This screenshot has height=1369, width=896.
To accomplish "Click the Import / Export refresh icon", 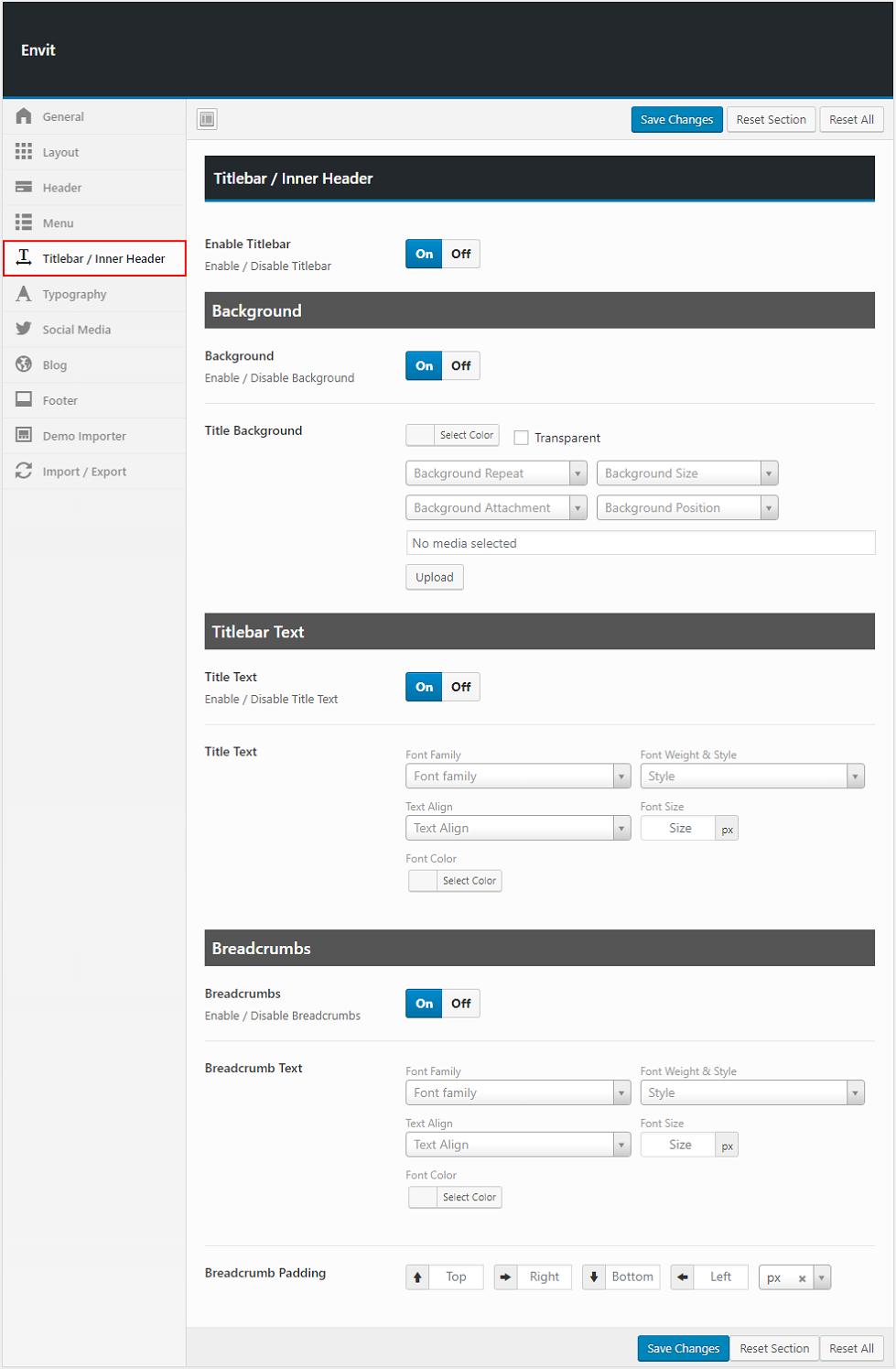I will click(x=24, y=472).
